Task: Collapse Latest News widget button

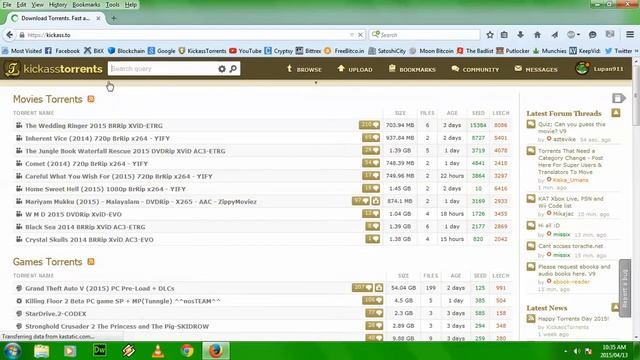Action: pos(616,307)
